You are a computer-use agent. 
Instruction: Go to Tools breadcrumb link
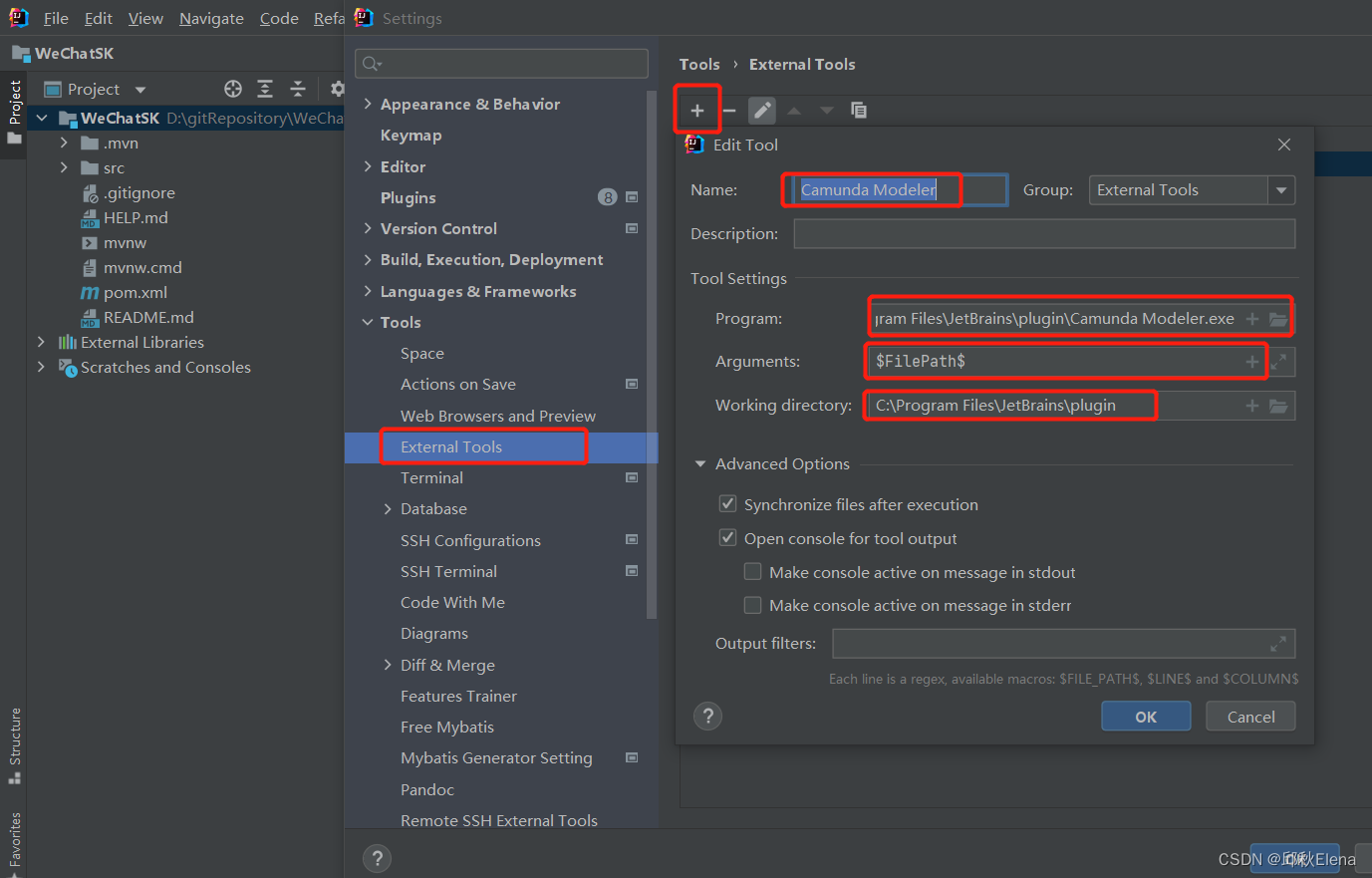coord(699,64)
